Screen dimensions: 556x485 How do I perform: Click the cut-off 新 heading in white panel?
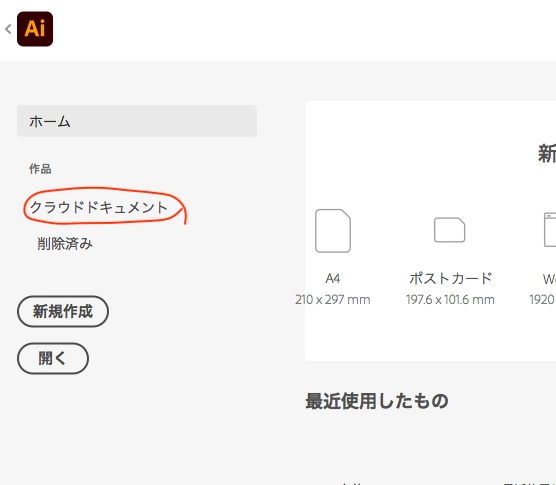(x=547, y=154)
